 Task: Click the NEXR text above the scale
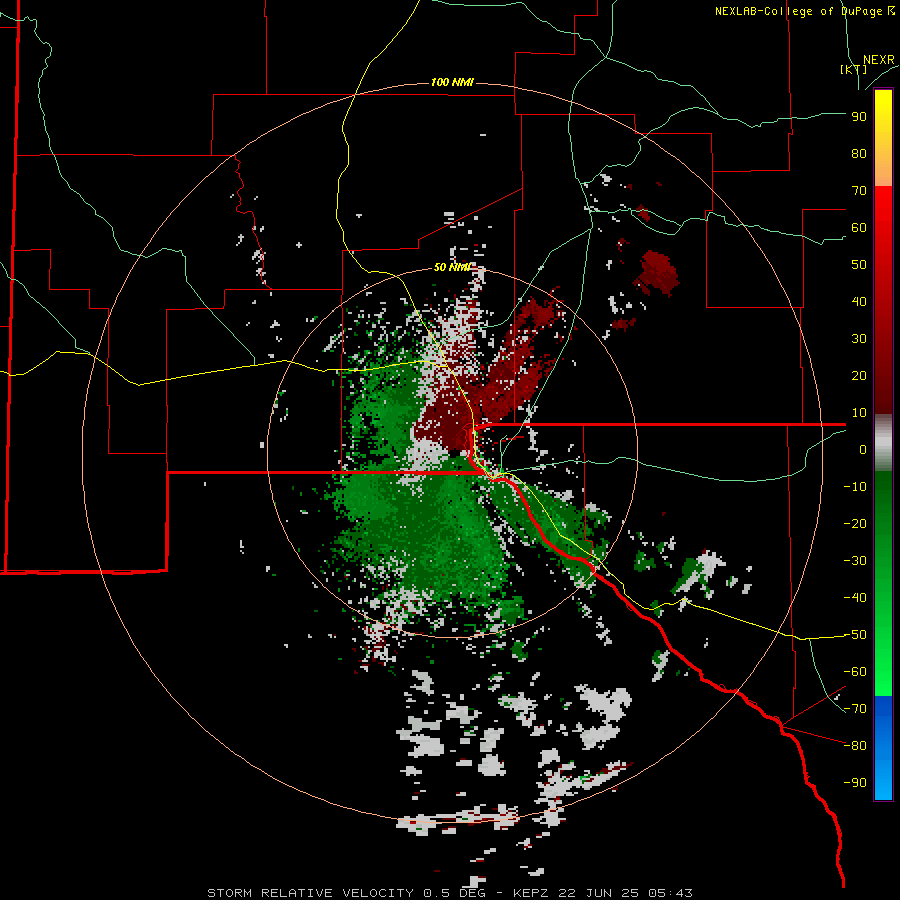point(879,60)
